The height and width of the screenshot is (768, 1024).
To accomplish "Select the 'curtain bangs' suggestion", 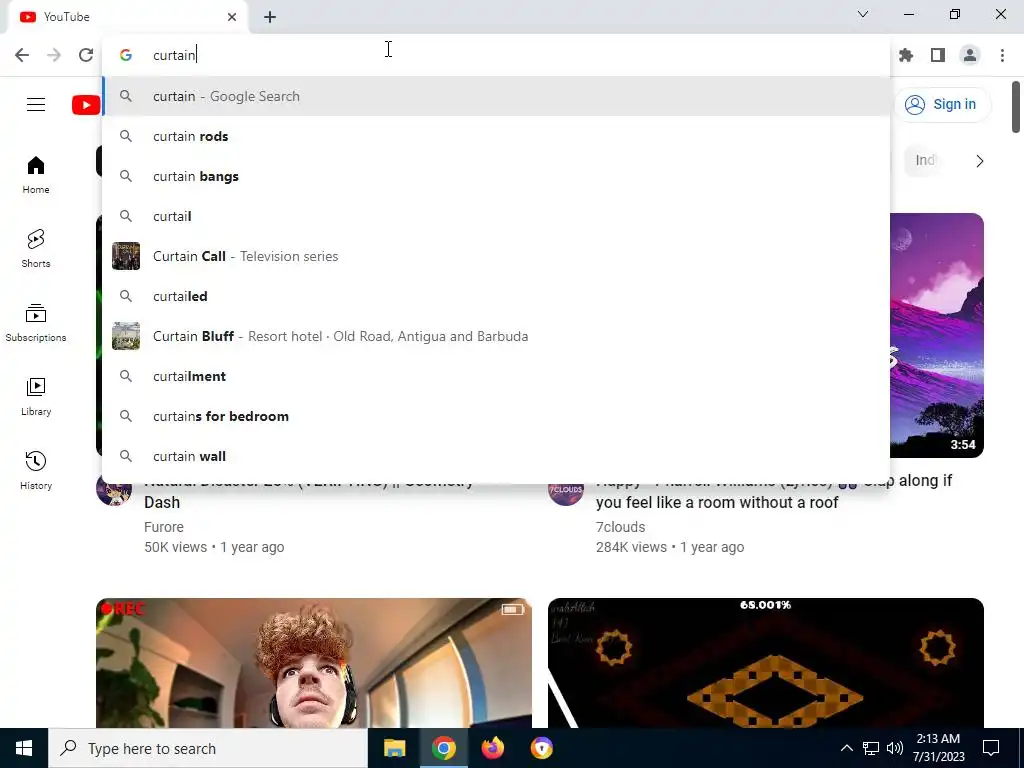I will pyautogui.click(x=496, y=176).
